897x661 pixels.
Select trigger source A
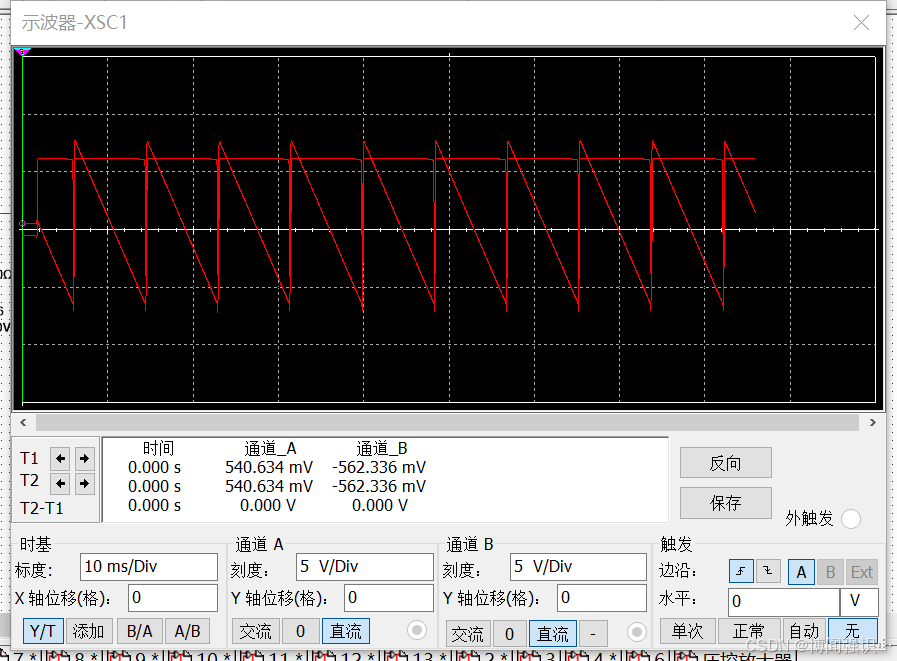(x=801, y=572)
